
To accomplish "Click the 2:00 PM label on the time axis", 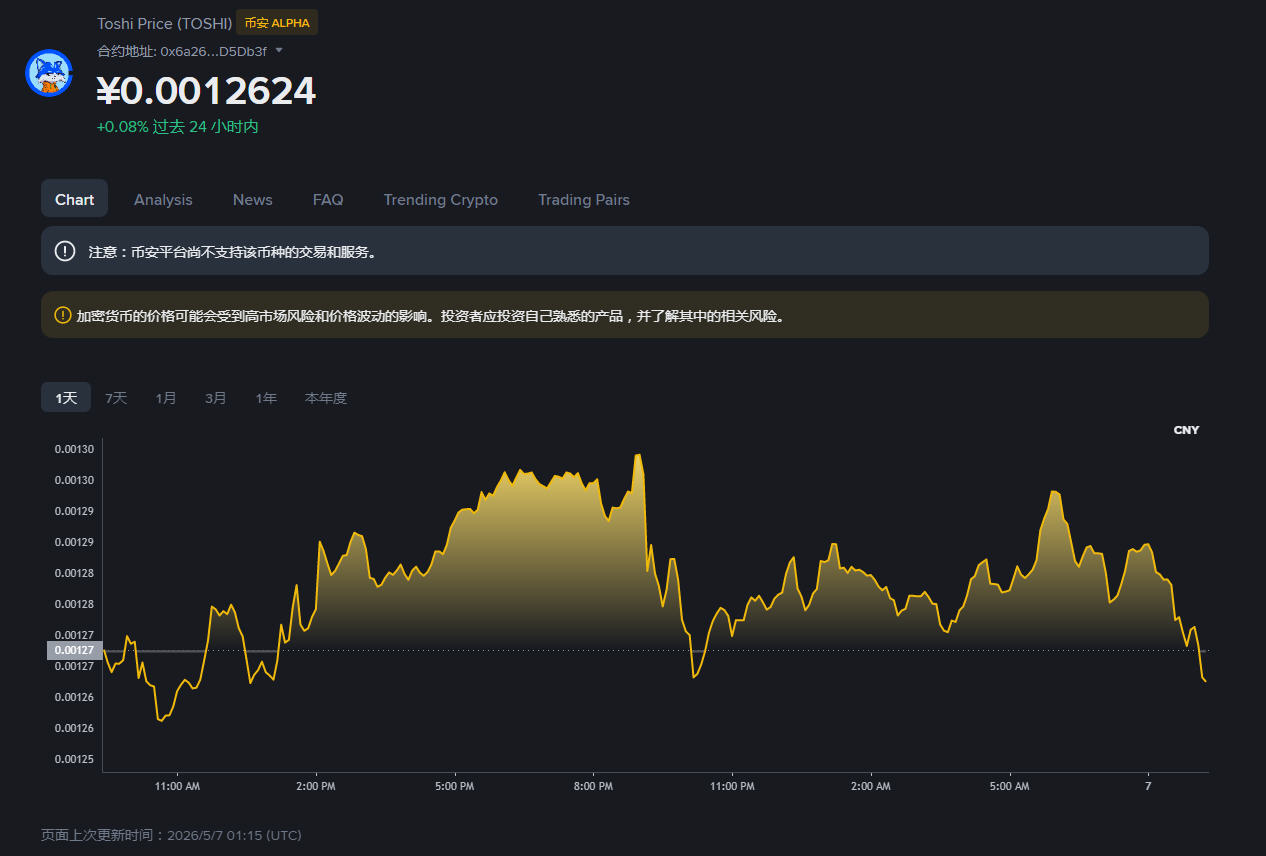I will click(x=316, y=786).
